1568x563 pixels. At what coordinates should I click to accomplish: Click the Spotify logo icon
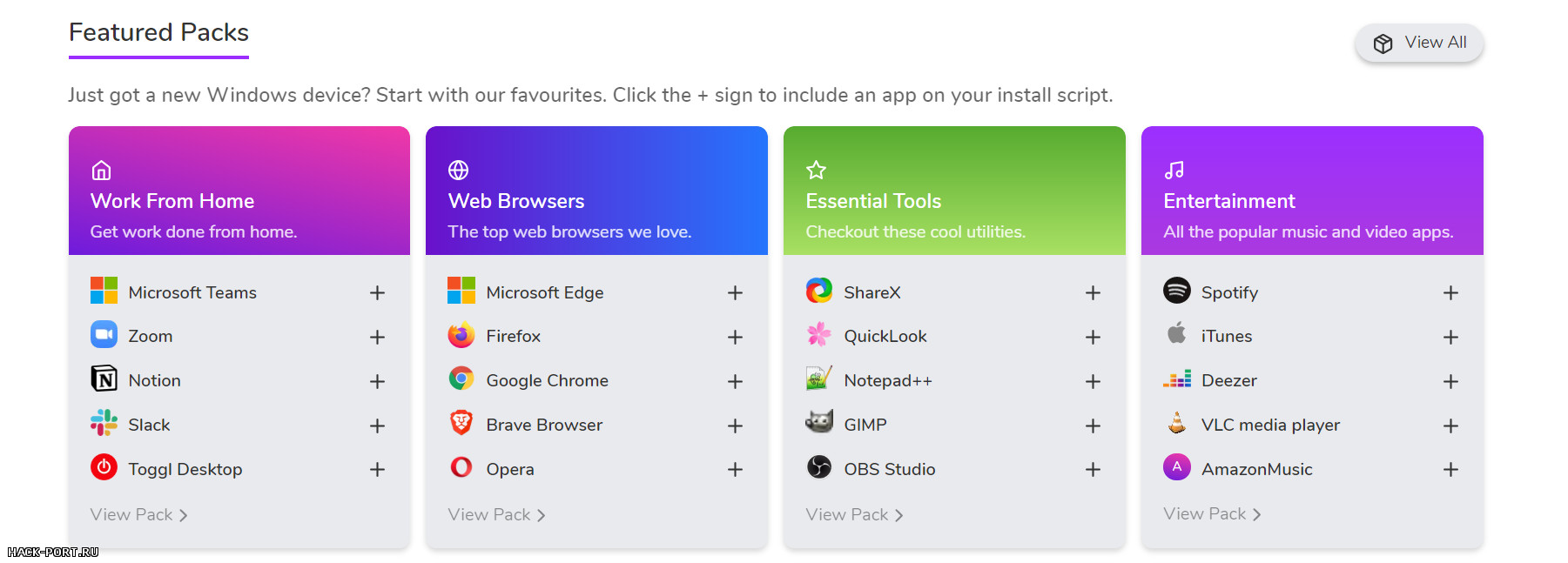[1177, 291]
